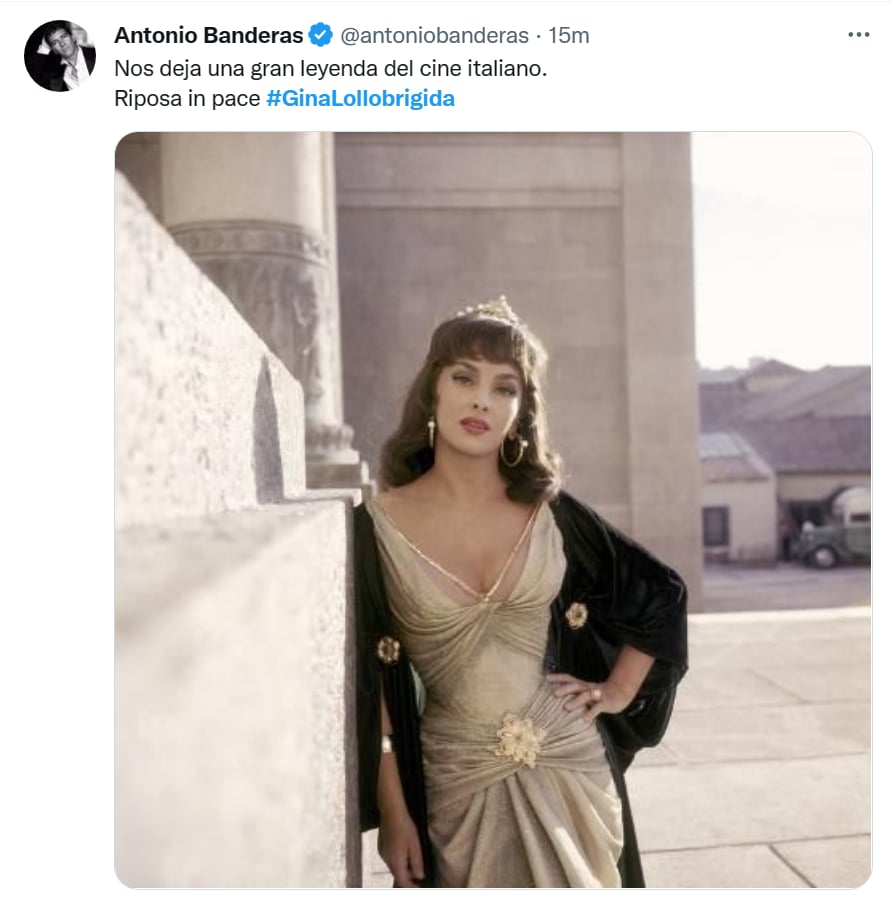The image size is (892, 907).
Task: Click the blue verified checkmark badge
Action: click(320, 35)
